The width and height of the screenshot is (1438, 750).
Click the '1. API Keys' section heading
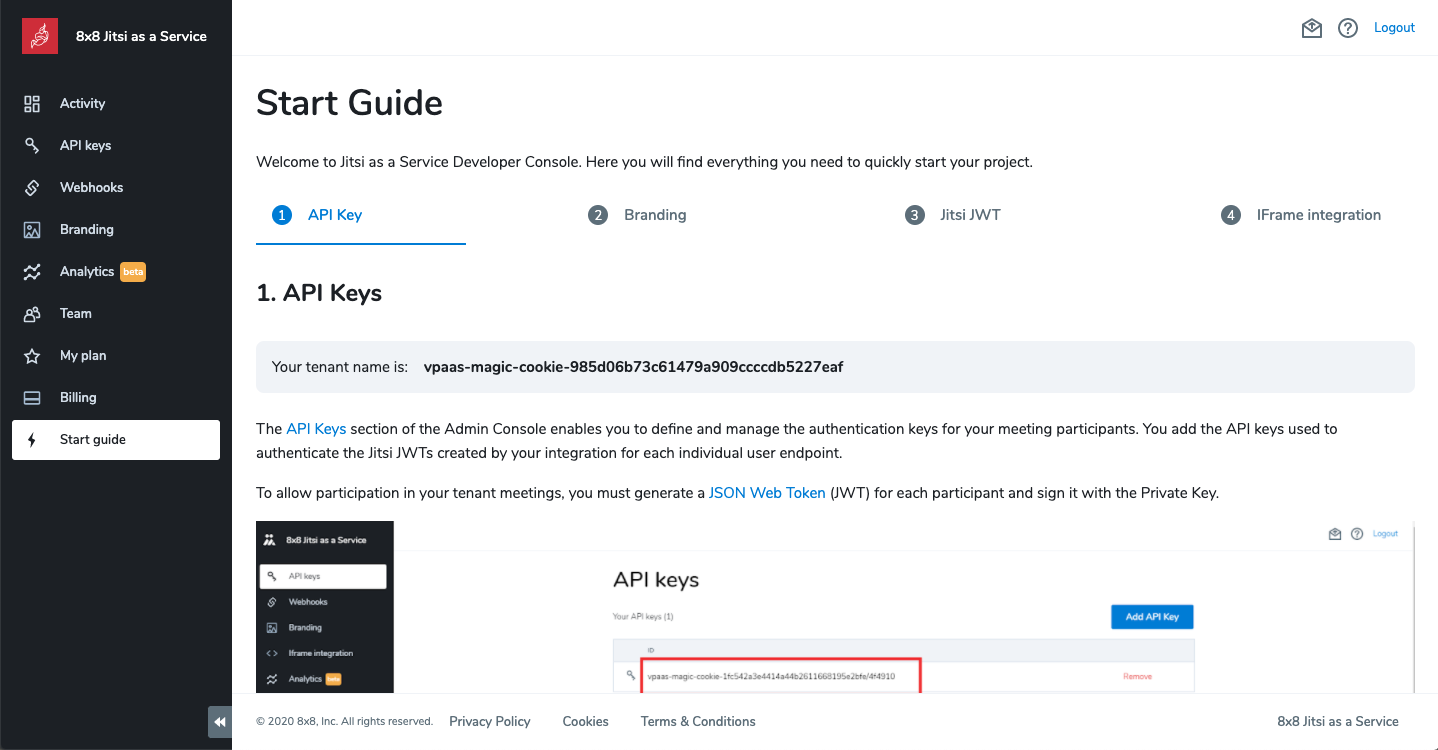tap(319, 293)
